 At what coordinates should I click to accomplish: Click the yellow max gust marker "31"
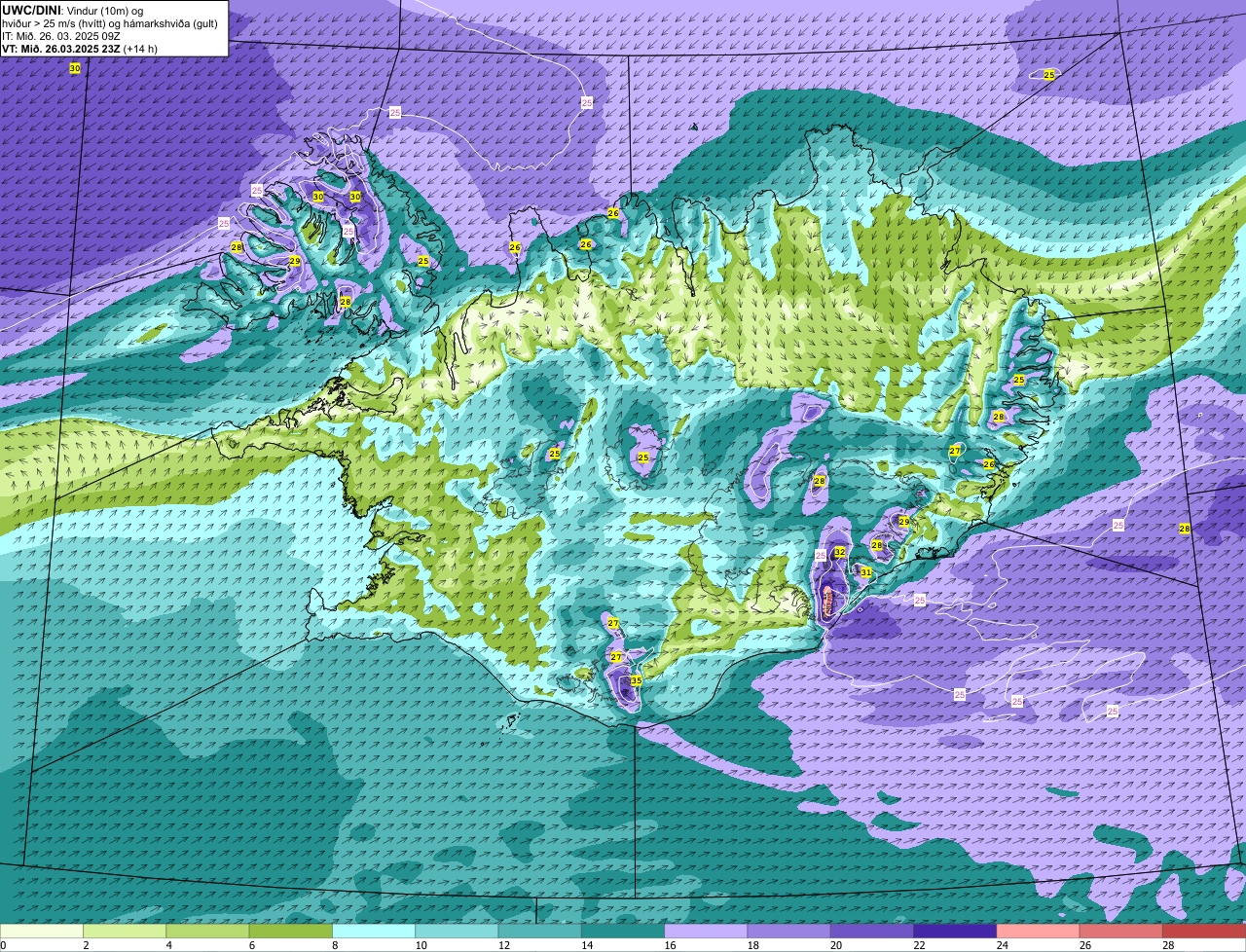(x=865, y=572)
